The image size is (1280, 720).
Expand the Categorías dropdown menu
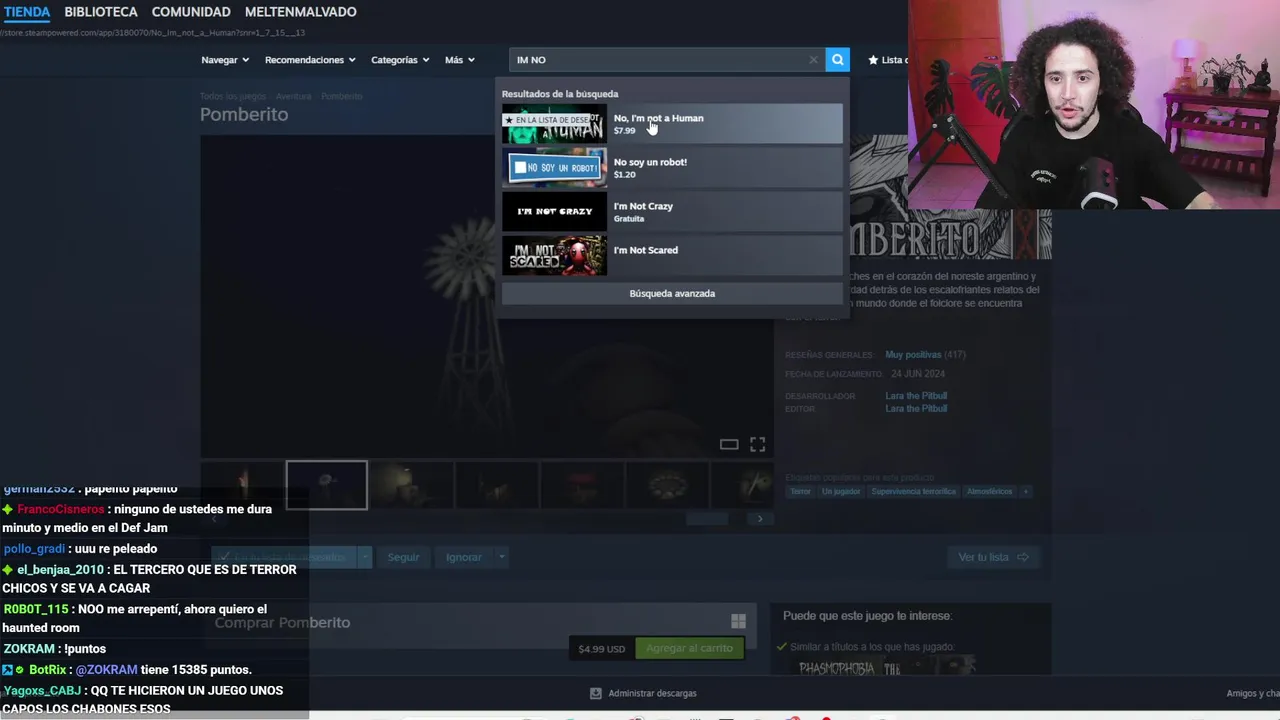400,60
